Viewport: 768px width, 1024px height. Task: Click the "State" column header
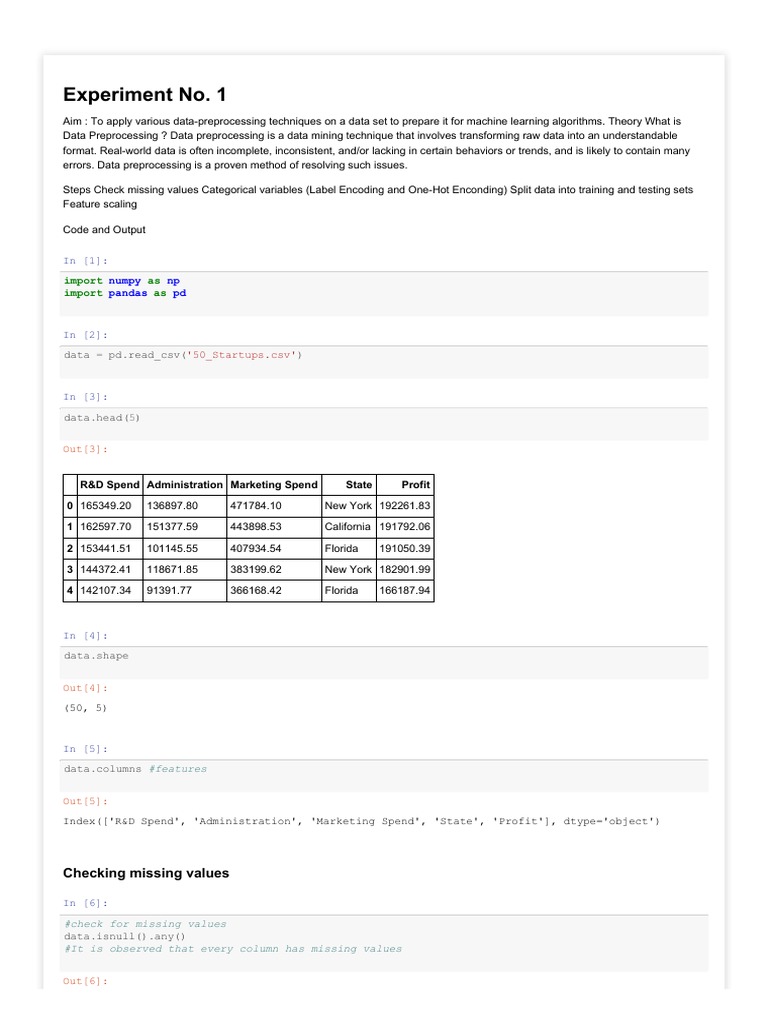pyautogui.click(x=358, y=484)
